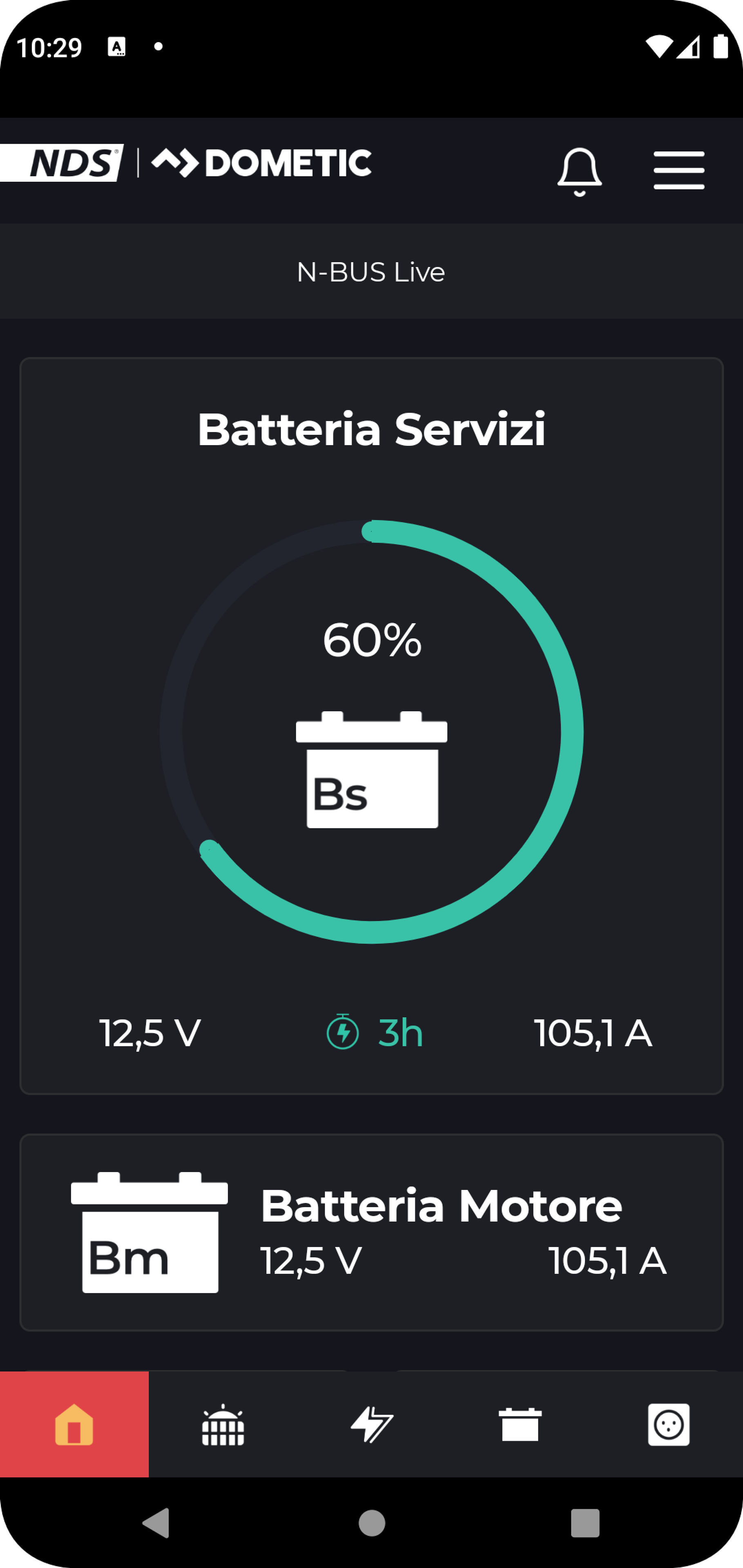Open the Batteria Motore card

point(441,1205)
